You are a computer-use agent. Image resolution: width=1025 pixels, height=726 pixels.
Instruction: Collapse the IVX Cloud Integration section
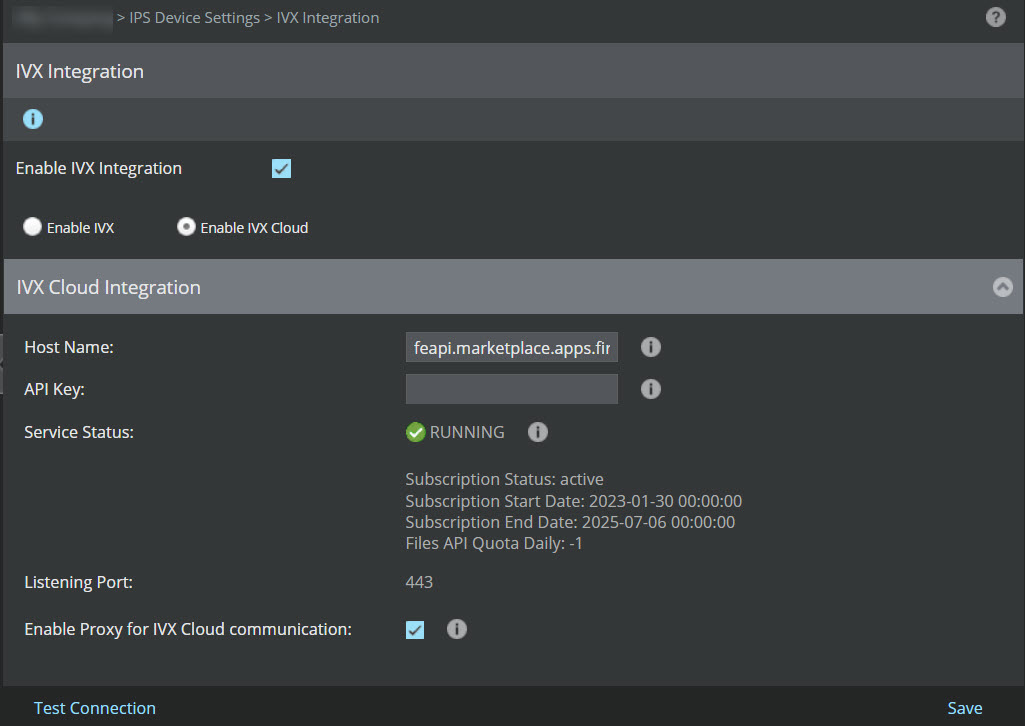coord(1002,287)
